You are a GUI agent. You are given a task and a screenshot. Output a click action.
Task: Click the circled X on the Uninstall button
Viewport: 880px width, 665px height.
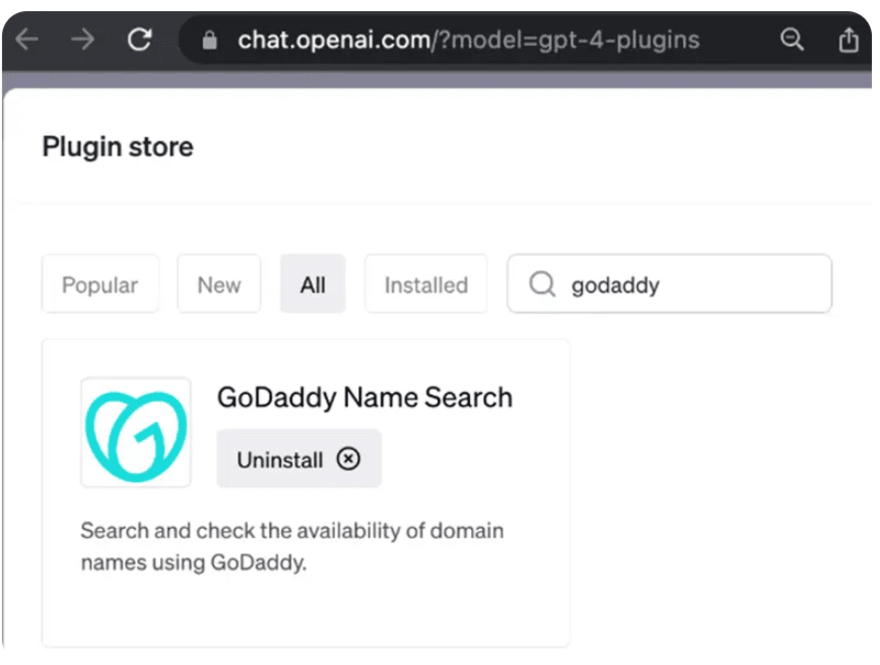(348, 459)
